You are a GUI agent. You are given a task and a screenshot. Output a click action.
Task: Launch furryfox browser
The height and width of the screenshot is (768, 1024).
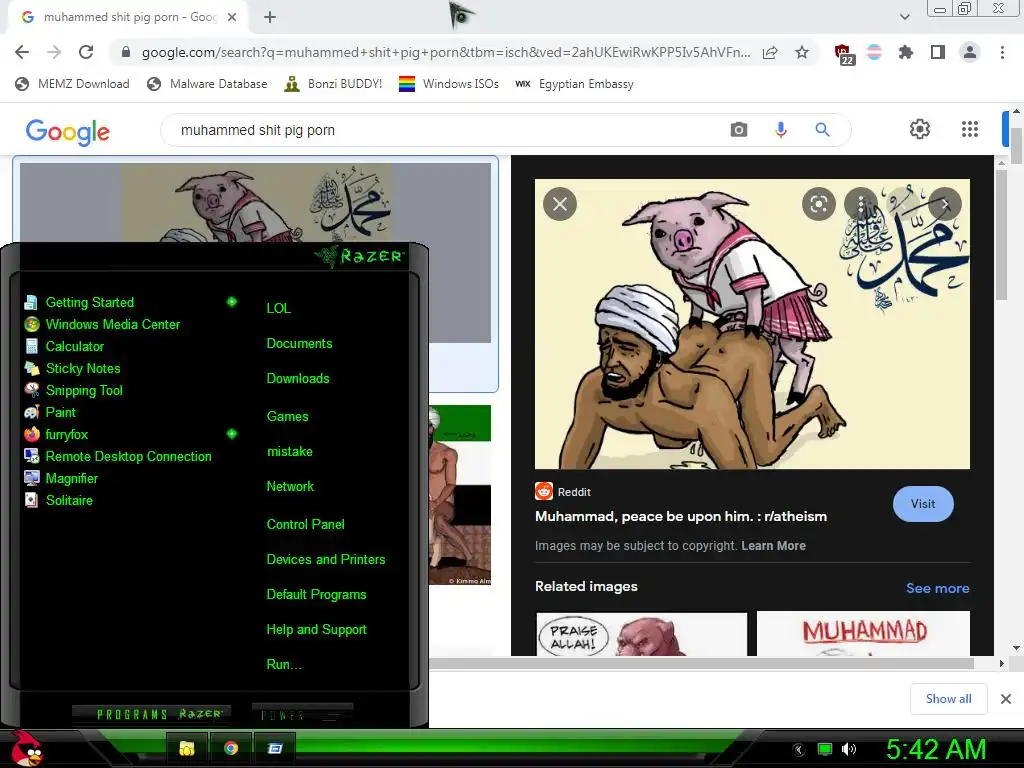coord(56,434)
